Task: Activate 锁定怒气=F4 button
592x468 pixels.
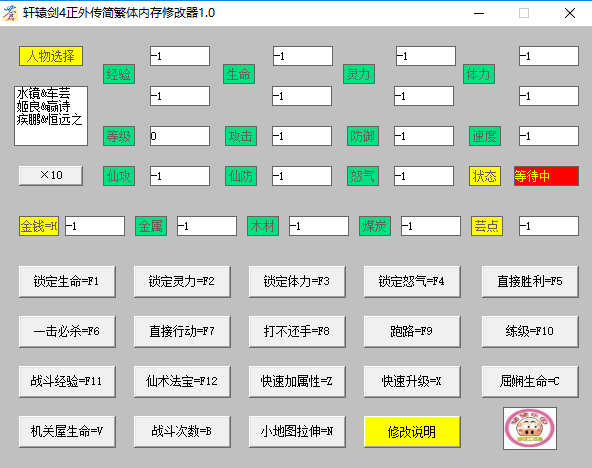Action: [412, 282]
